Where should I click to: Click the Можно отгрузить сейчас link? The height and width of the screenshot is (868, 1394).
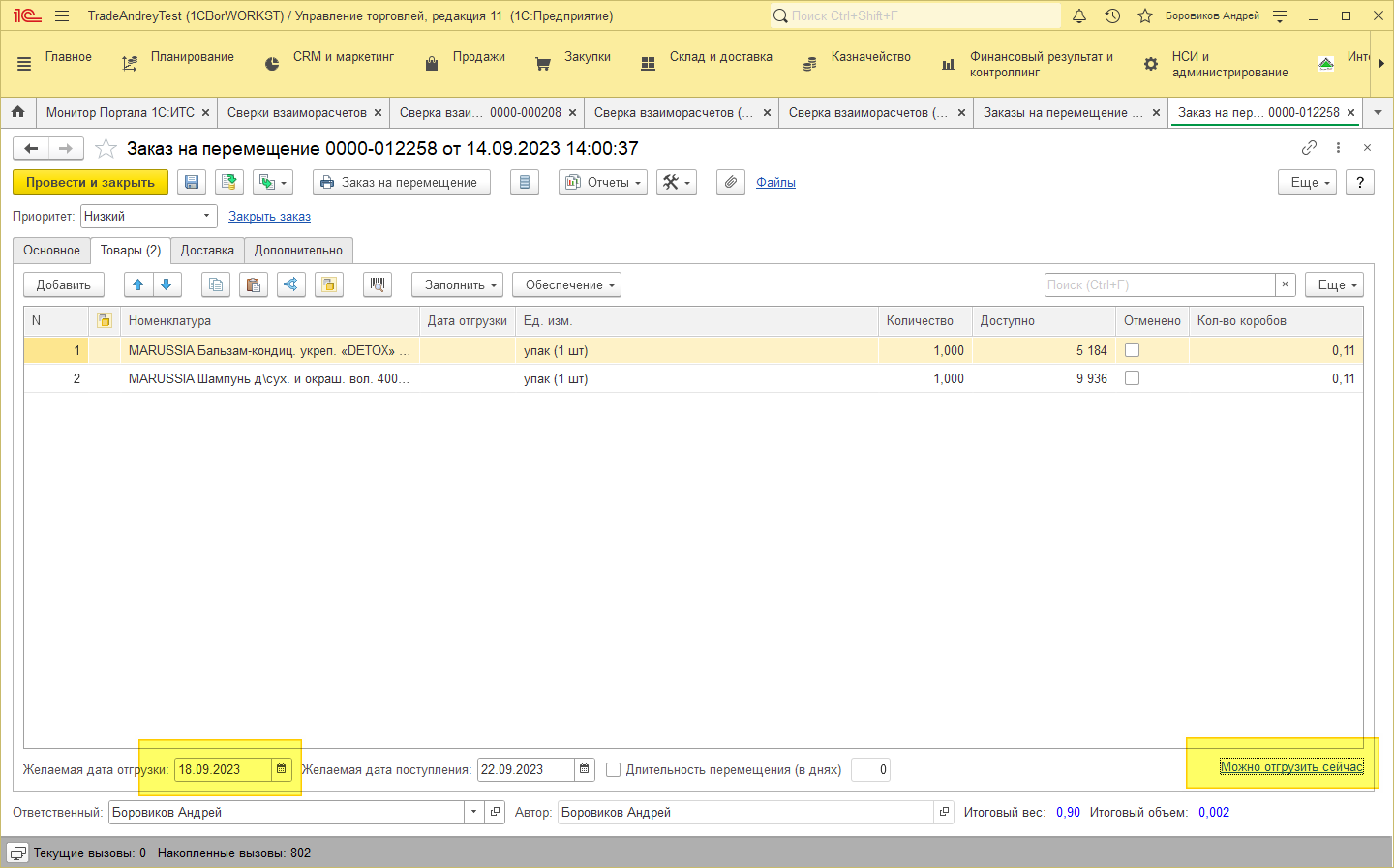[x=1291, y=767]
